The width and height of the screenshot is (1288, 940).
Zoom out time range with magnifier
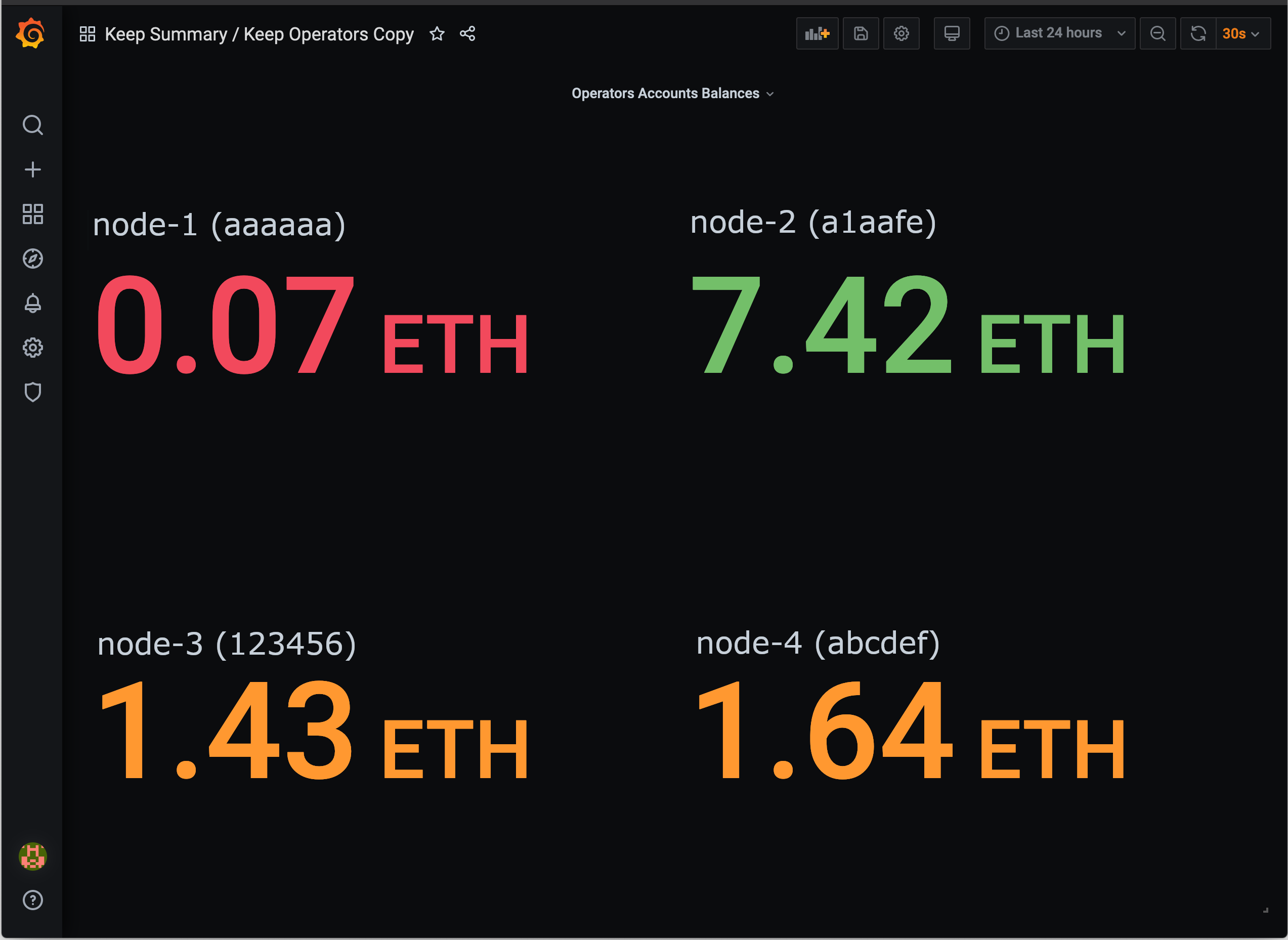click(1157, 33)
